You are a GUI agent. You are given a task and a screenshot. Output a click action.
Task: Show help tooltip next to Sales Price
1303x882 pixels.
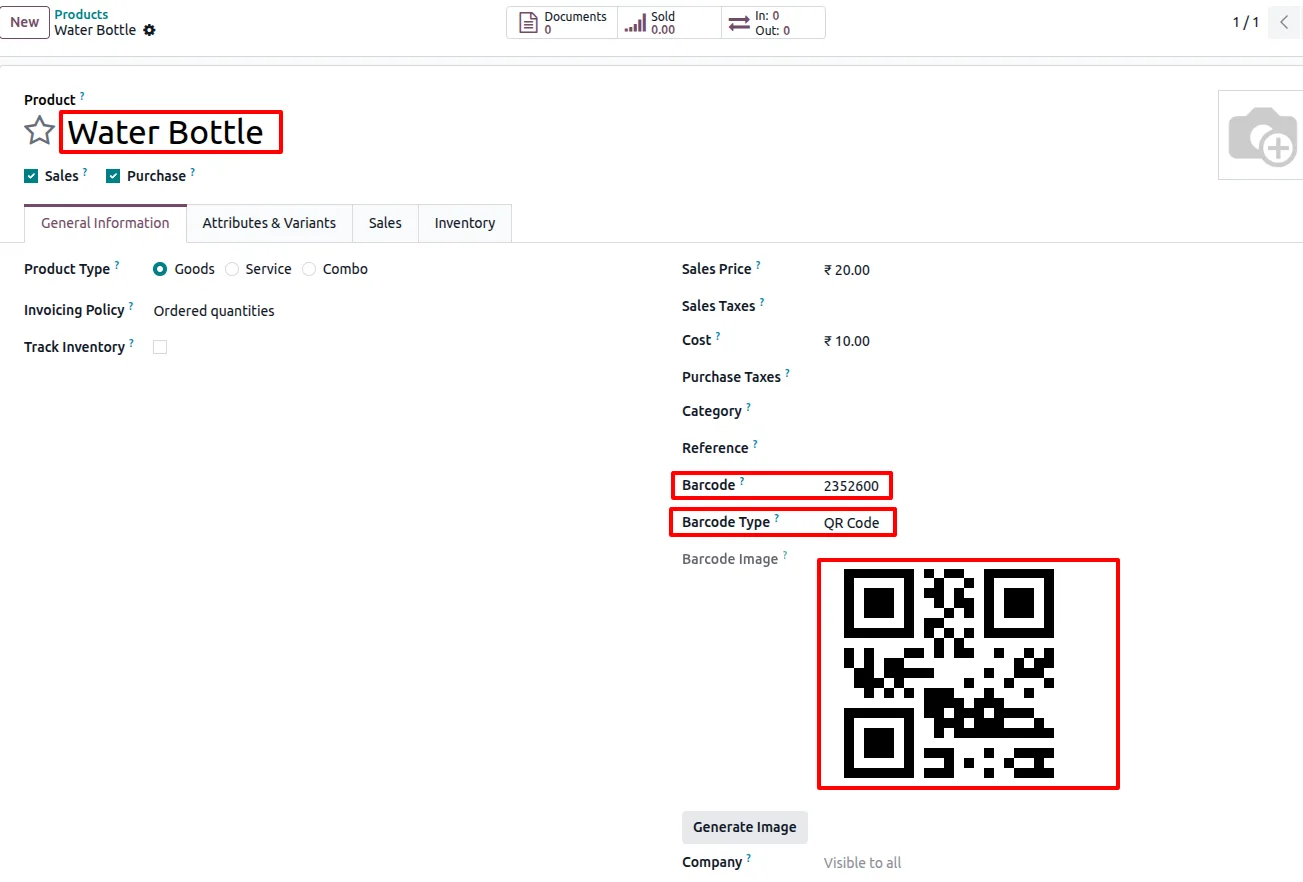[x=758, y=265]
